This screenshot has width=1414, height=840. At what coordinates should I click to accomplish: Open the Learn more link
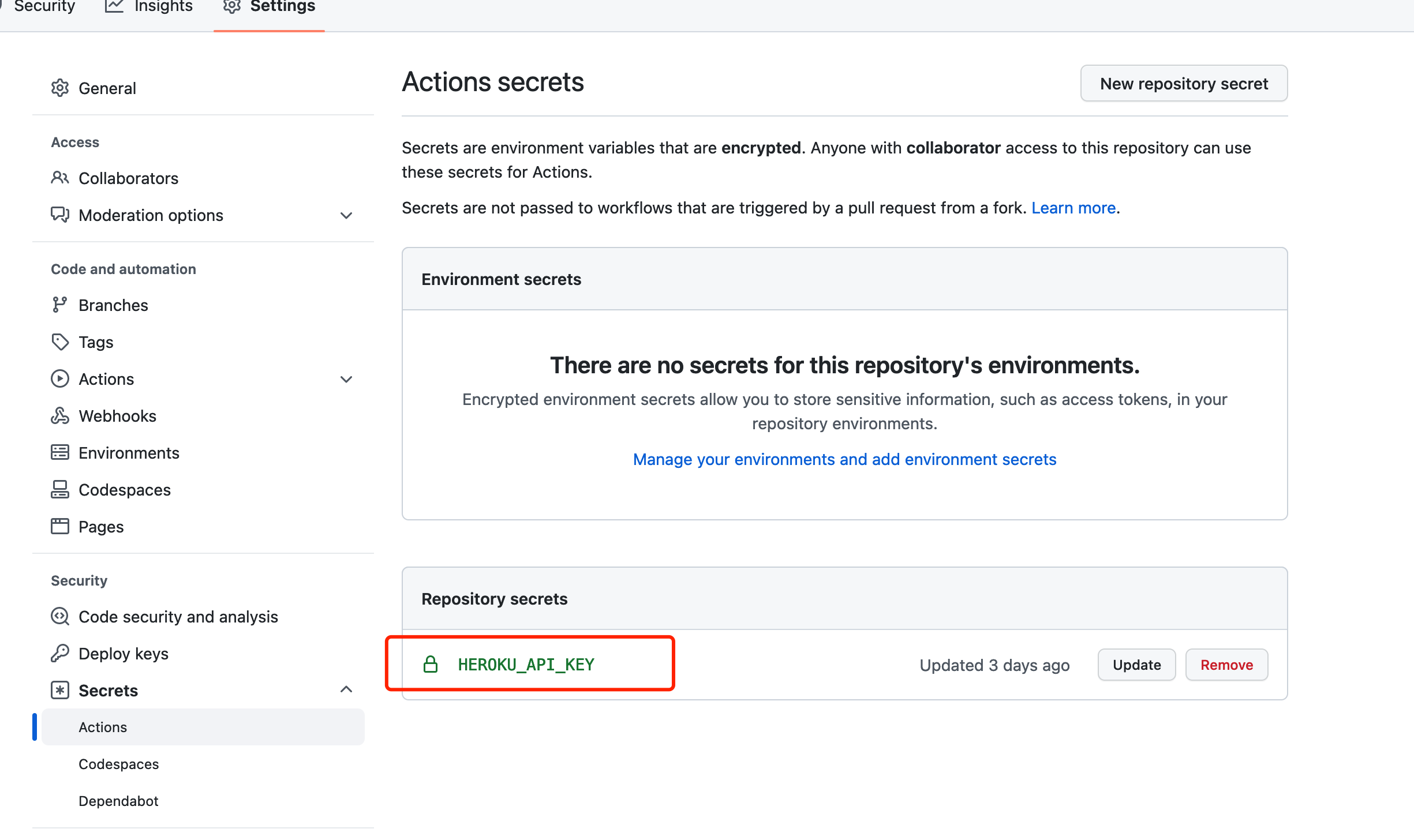tap(1073, 208)
